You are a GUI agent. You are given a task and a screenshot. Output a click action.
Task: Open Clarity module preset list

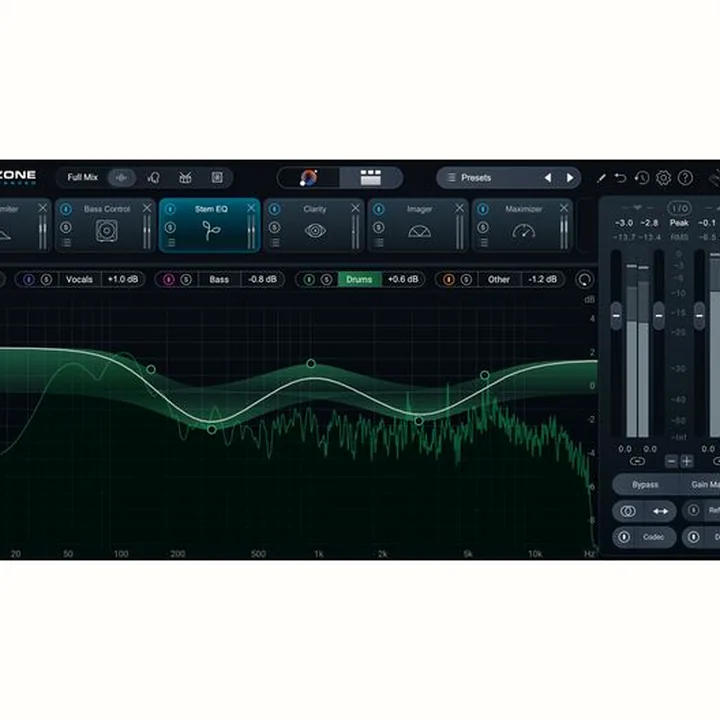click(x=275, y=242)
